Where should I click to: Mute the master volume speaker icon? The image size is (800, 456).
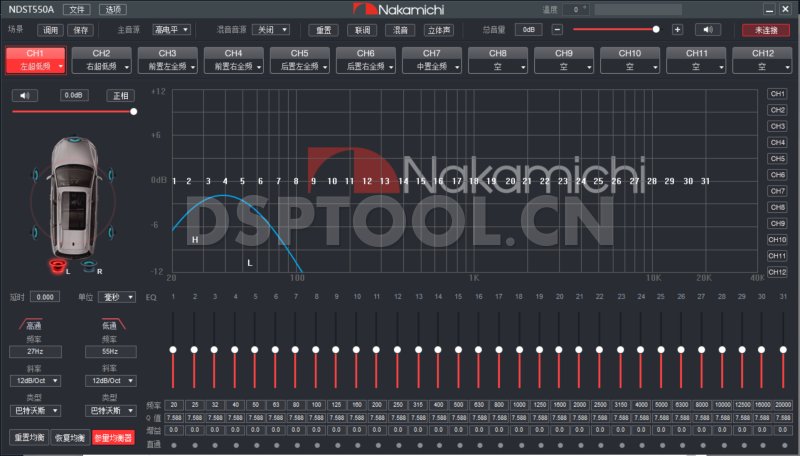point(707,30)
